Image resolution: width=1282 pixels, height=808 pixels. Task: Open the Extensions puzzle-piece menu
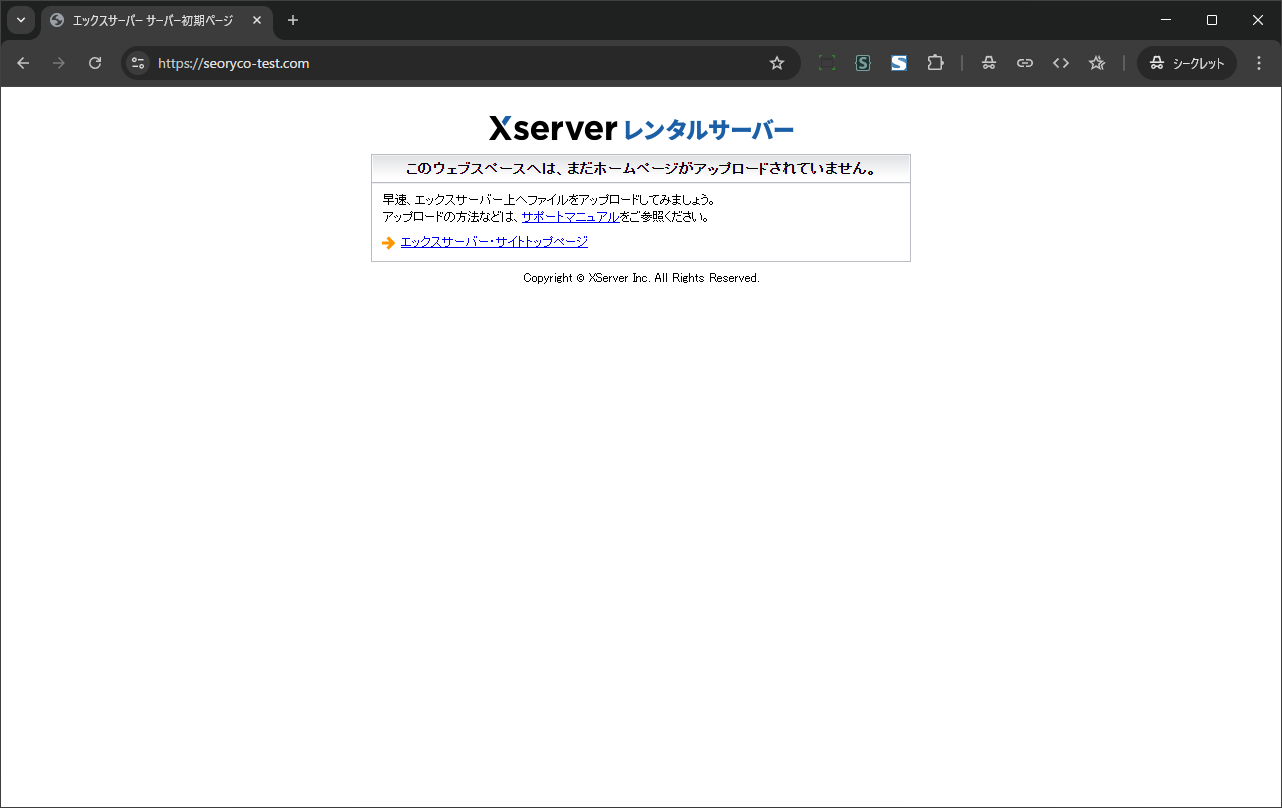[935, 62]
